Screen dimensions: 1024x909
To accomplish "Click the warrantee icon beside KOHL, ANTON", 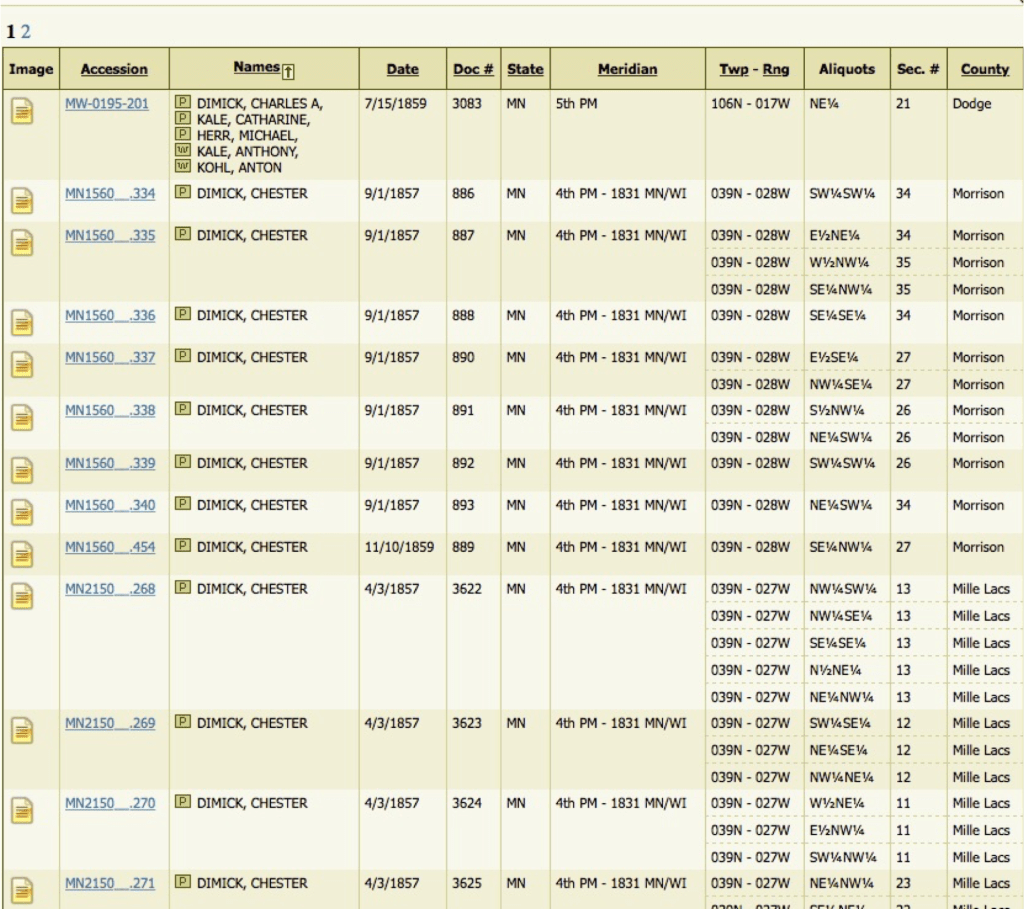I will pyautogui.click(x=183, y=166).
